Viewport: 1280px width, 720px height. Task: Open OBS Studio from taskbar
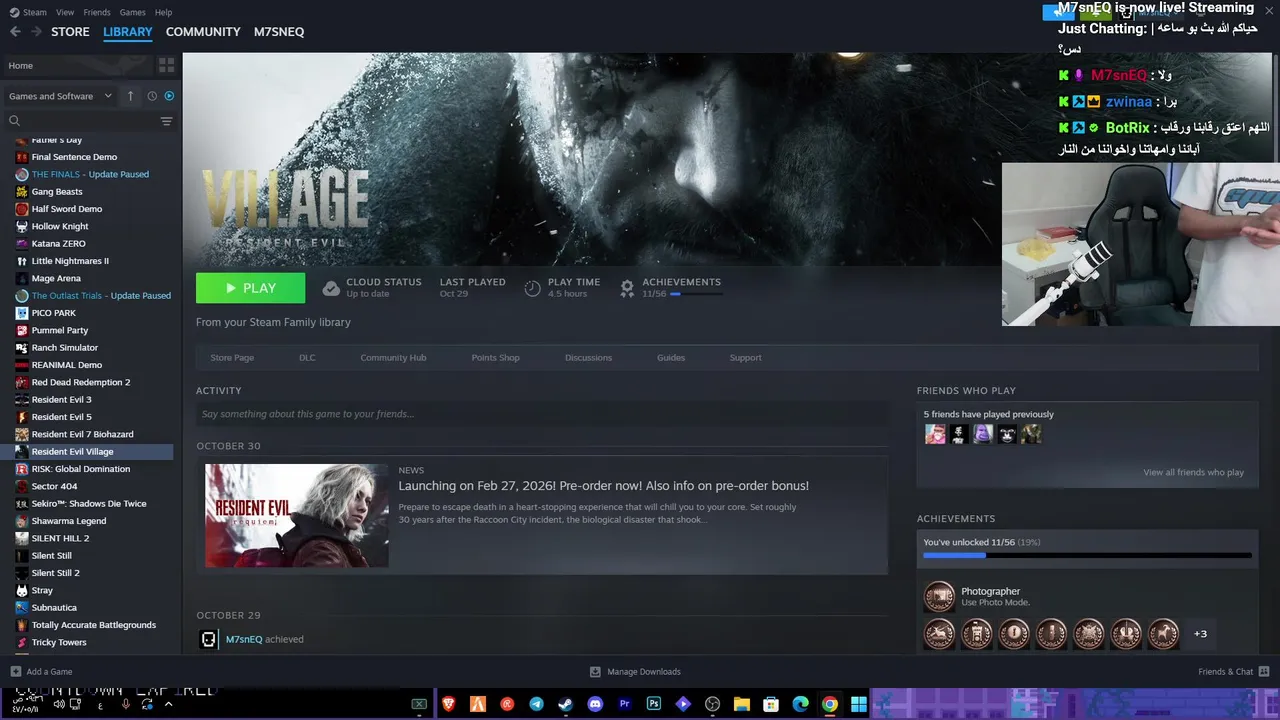coord(712,704)
